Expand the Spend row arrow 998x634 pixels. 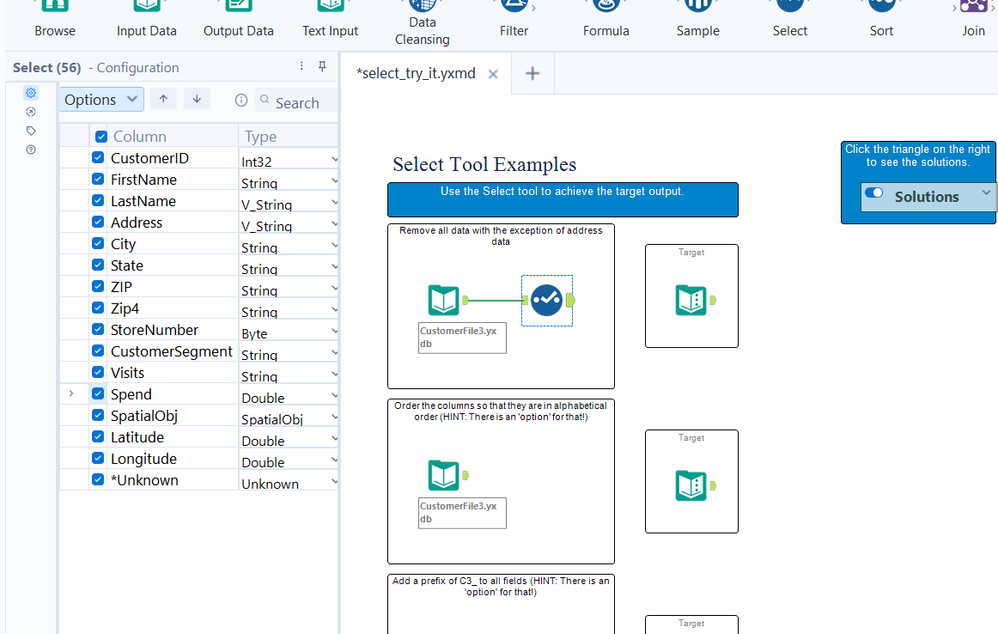click(71, 393)
